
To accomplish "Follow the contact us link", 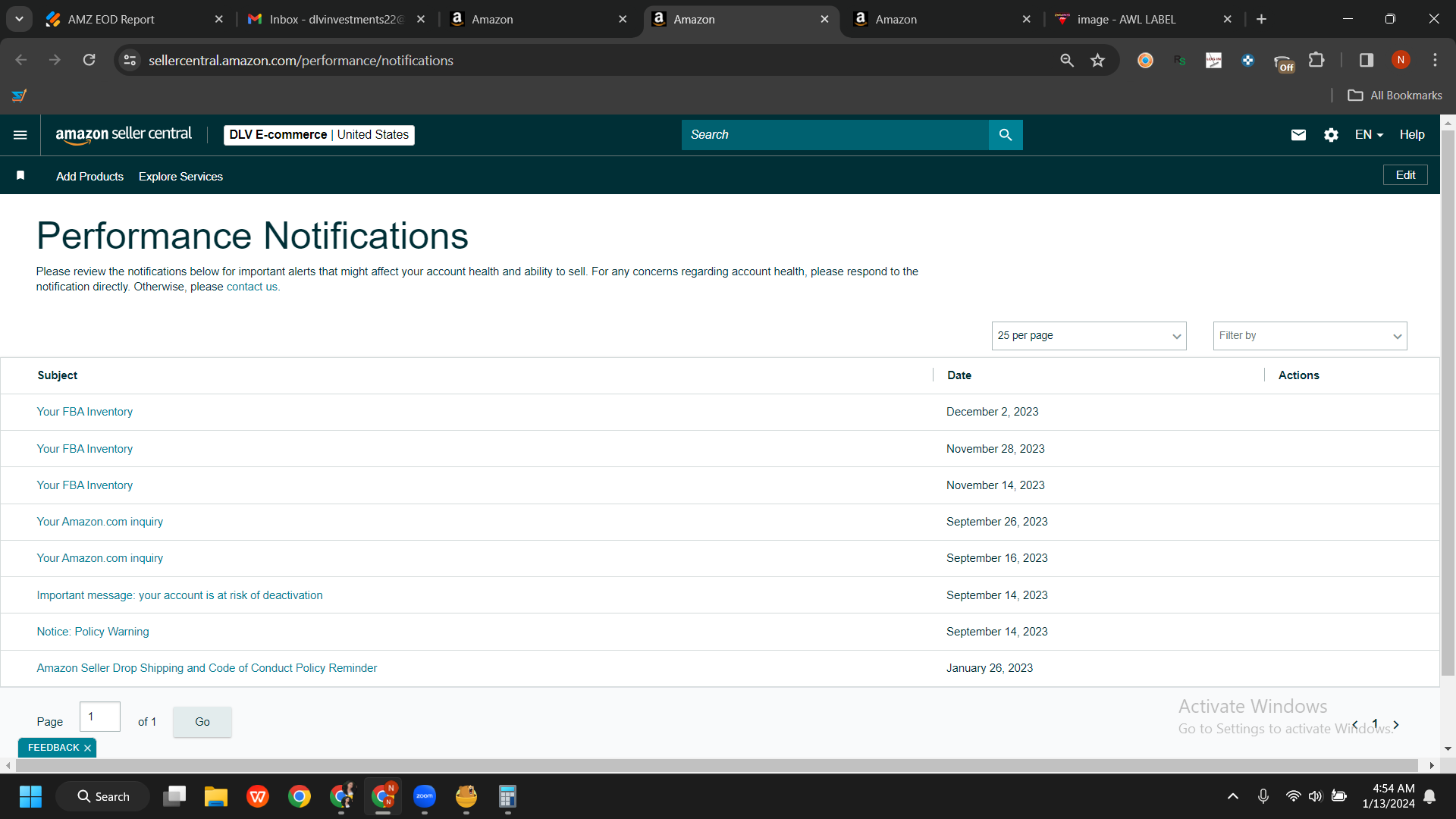I will coord(252,287).
